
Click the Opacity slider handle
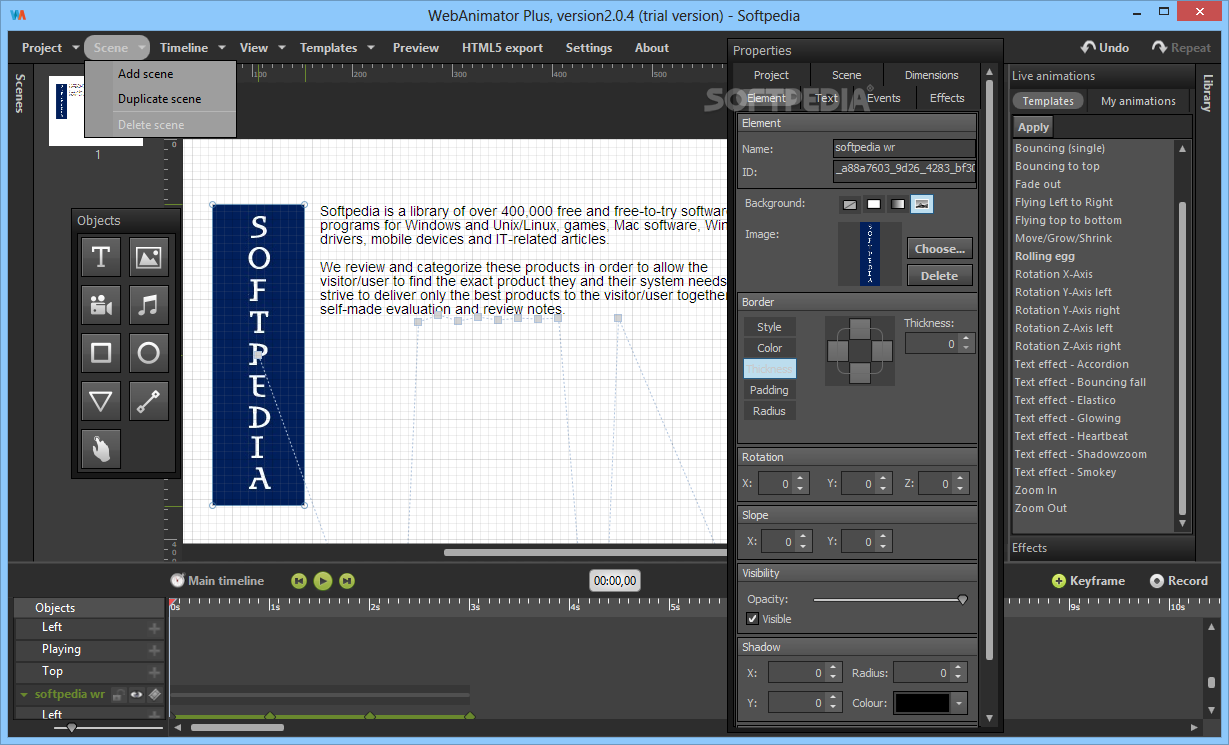(963, 599)
